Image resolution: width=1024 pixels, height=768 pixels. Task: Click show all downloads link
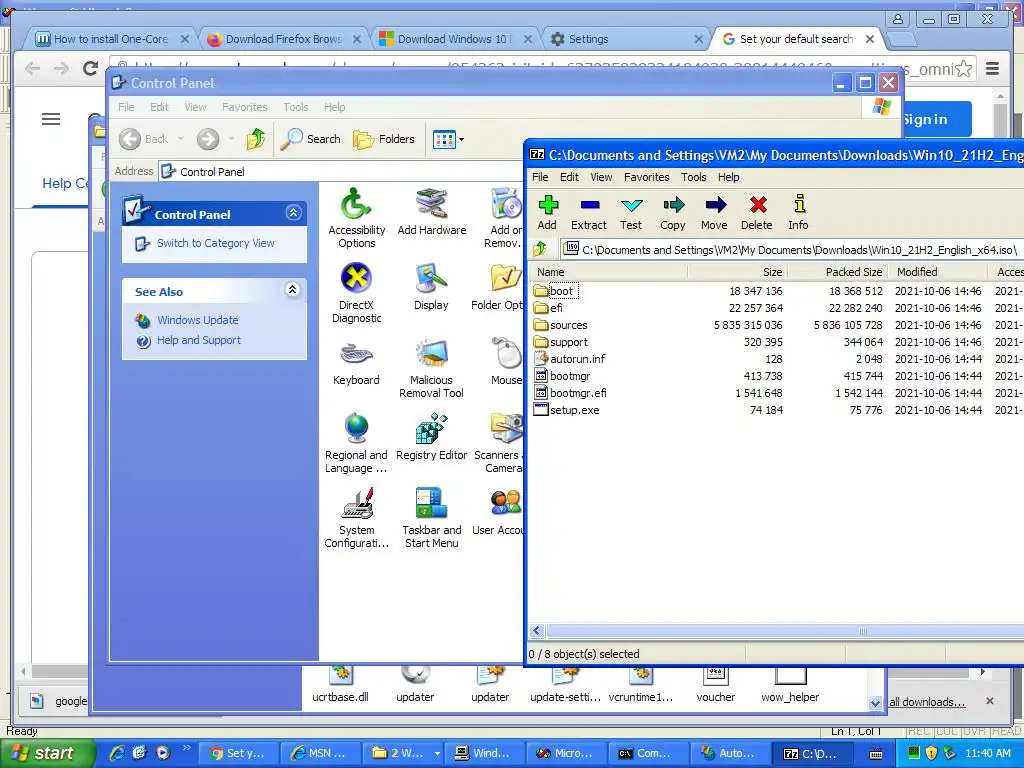[927, 702]
